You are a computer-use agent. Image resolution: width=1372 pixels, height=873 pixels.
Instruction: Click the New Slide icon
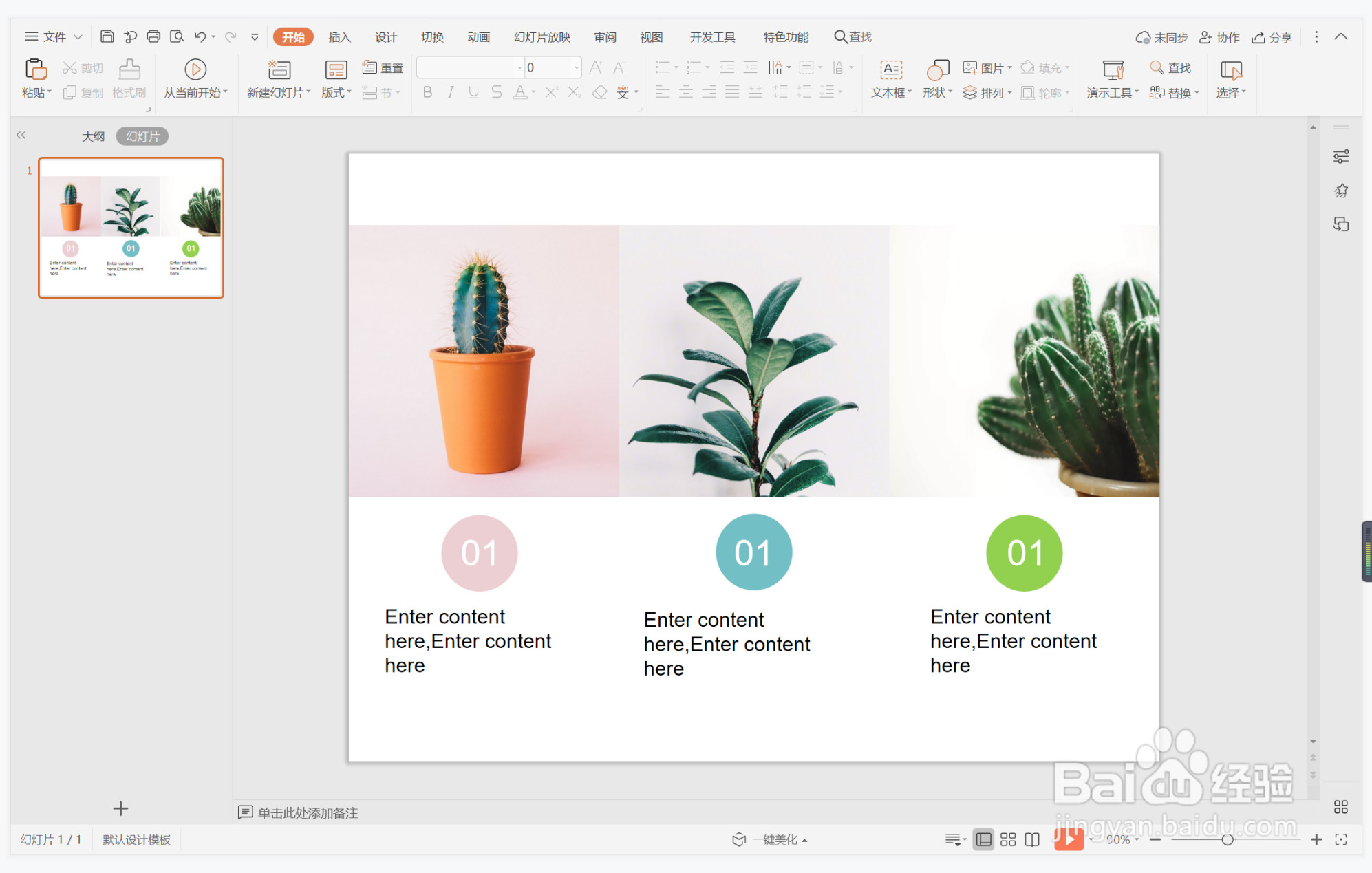pos(279,69)
